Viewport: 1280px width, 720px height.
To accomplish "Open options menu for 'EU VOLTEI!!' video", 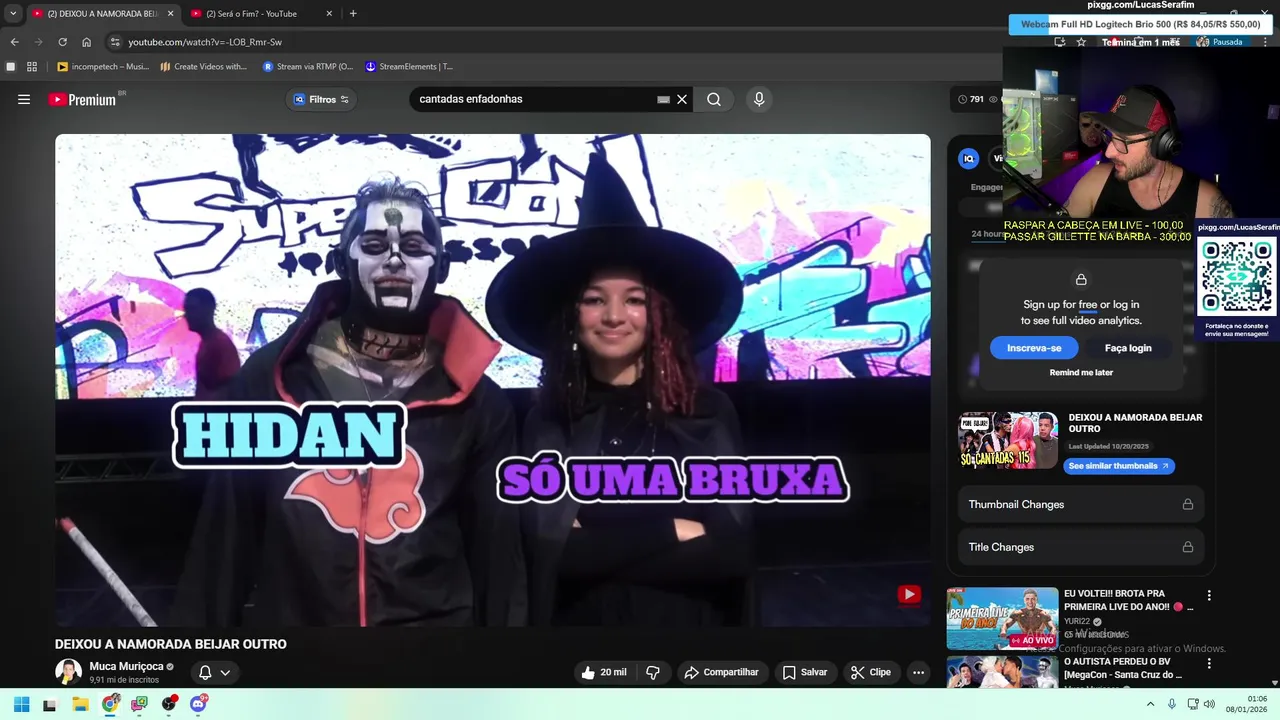I will [1209, 595].
